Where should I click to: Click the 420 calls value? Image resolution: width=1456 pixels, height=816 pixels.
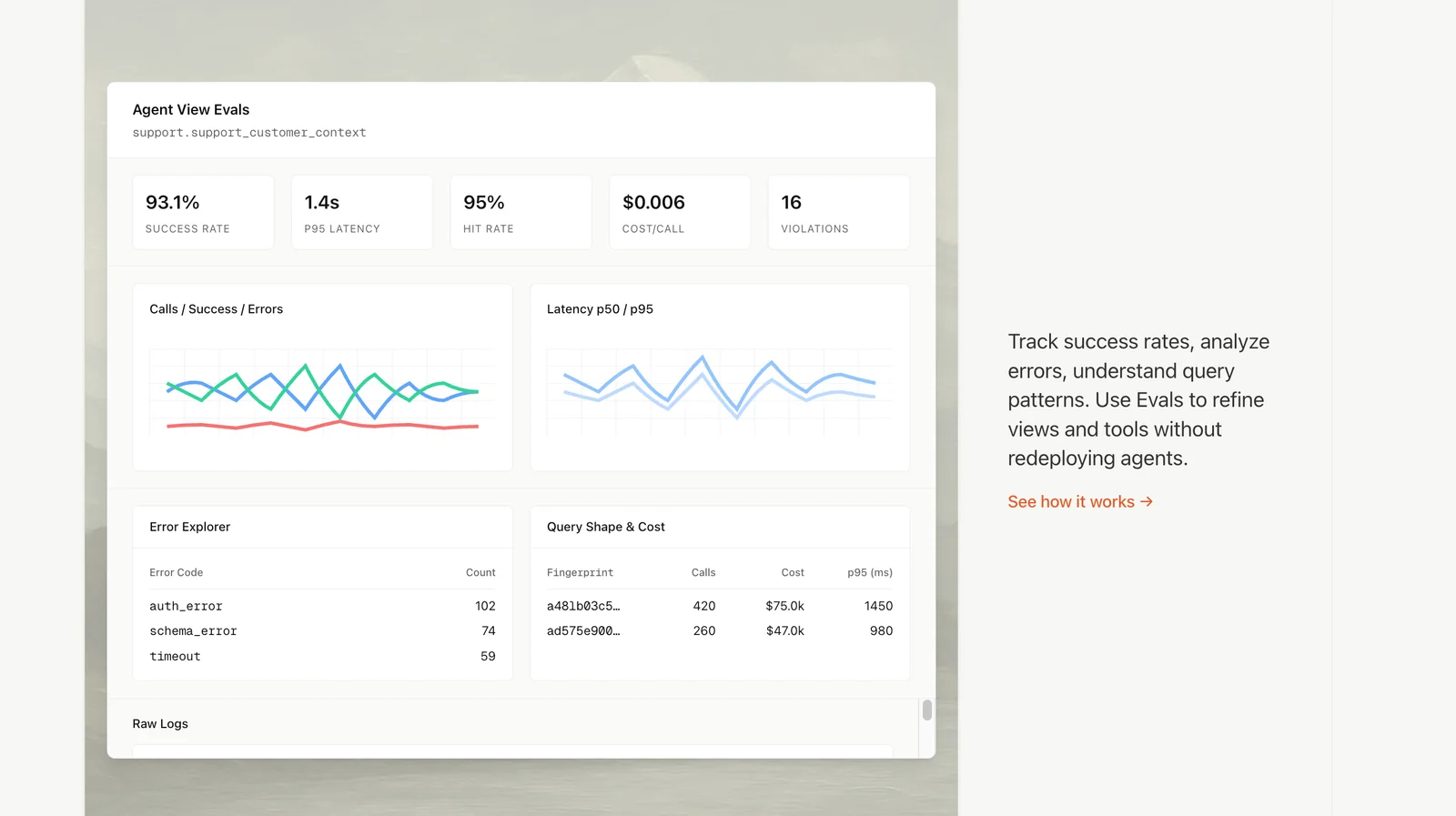[704, 606]
